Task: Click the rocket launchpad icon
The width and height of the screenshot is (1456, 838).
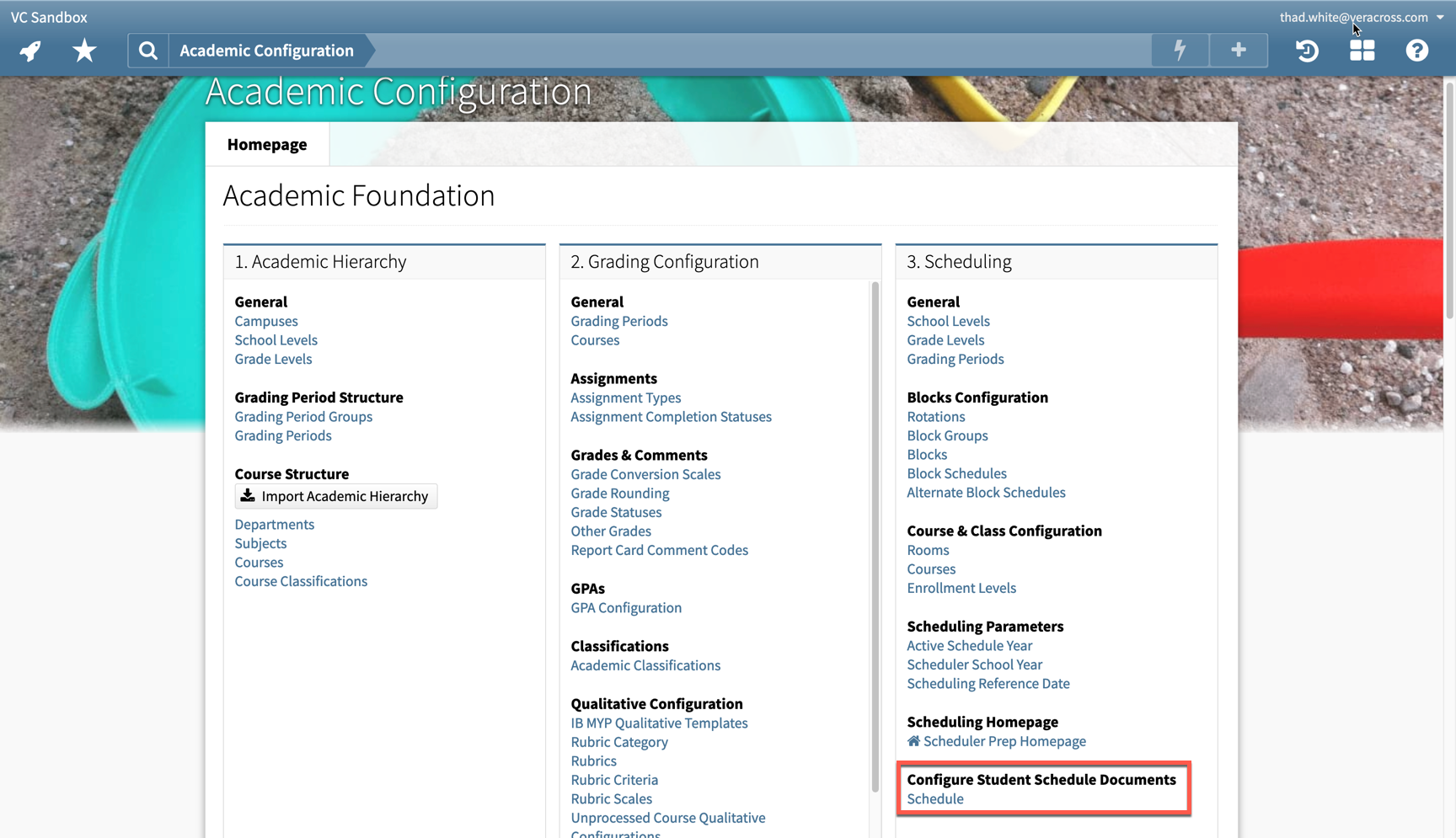Action: point(30,51)
